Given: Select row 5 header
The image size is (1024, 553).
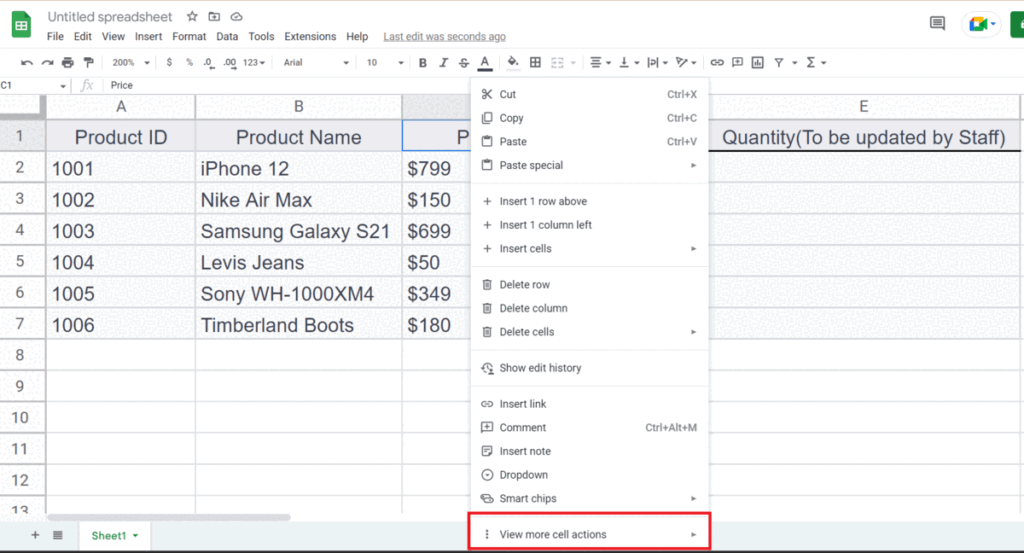Looking at the screenshot, I should coord(20,262).
